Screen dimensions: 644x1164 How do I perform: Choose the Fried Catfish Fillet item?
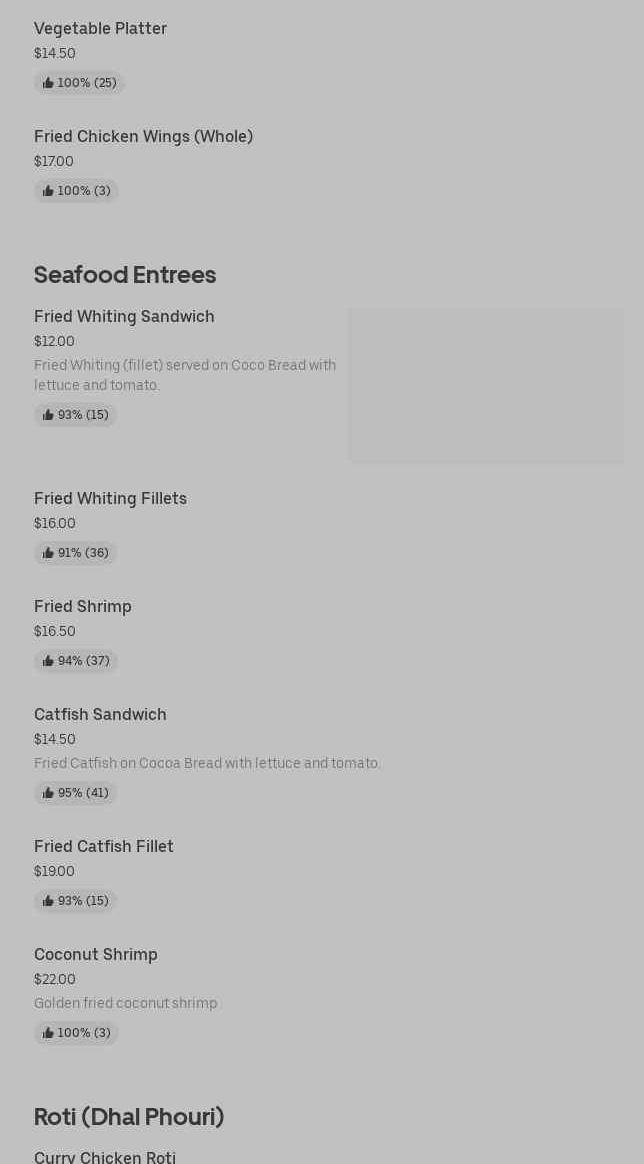pyautogui.click(x=104, y=847)
